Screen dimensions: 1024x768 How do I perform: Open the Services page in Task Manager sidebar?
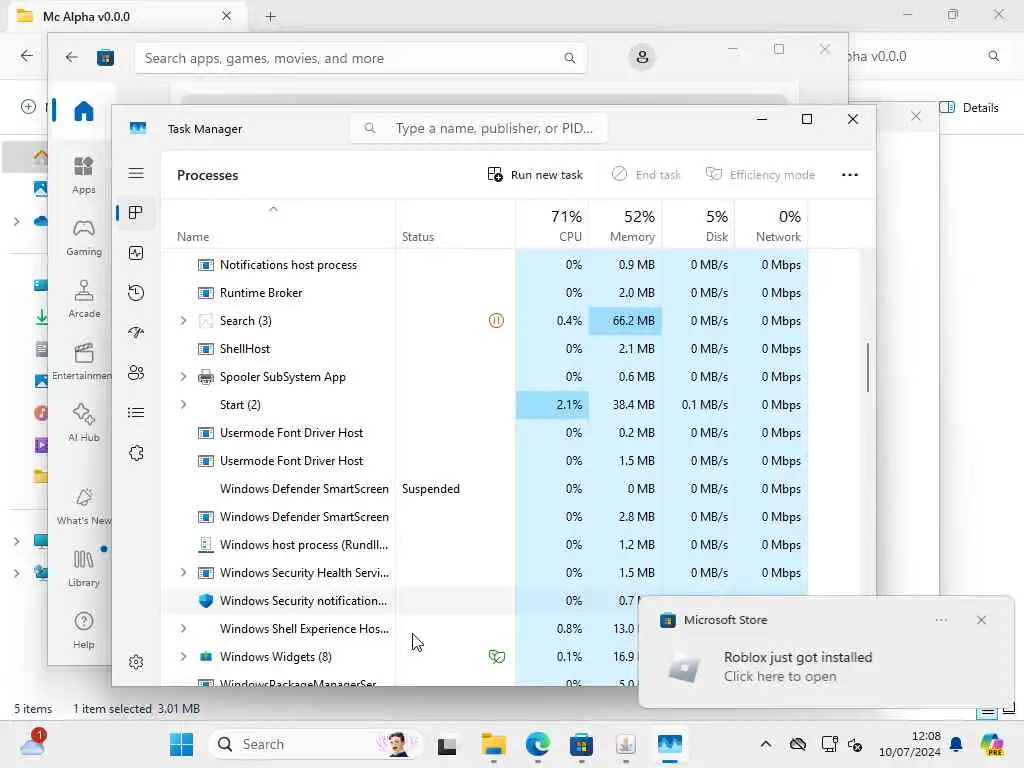tap(136, 453)
